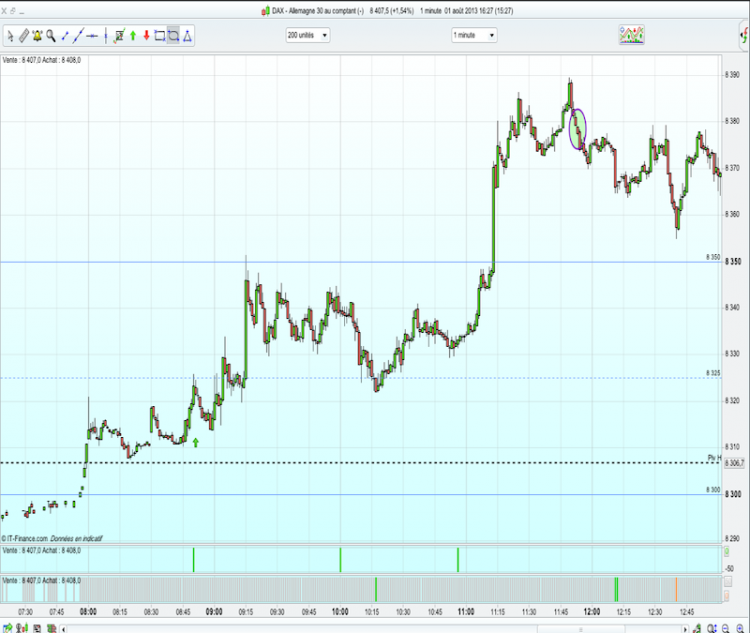
Task: Click the green settings button of first indicator panel
Action: 727,552
